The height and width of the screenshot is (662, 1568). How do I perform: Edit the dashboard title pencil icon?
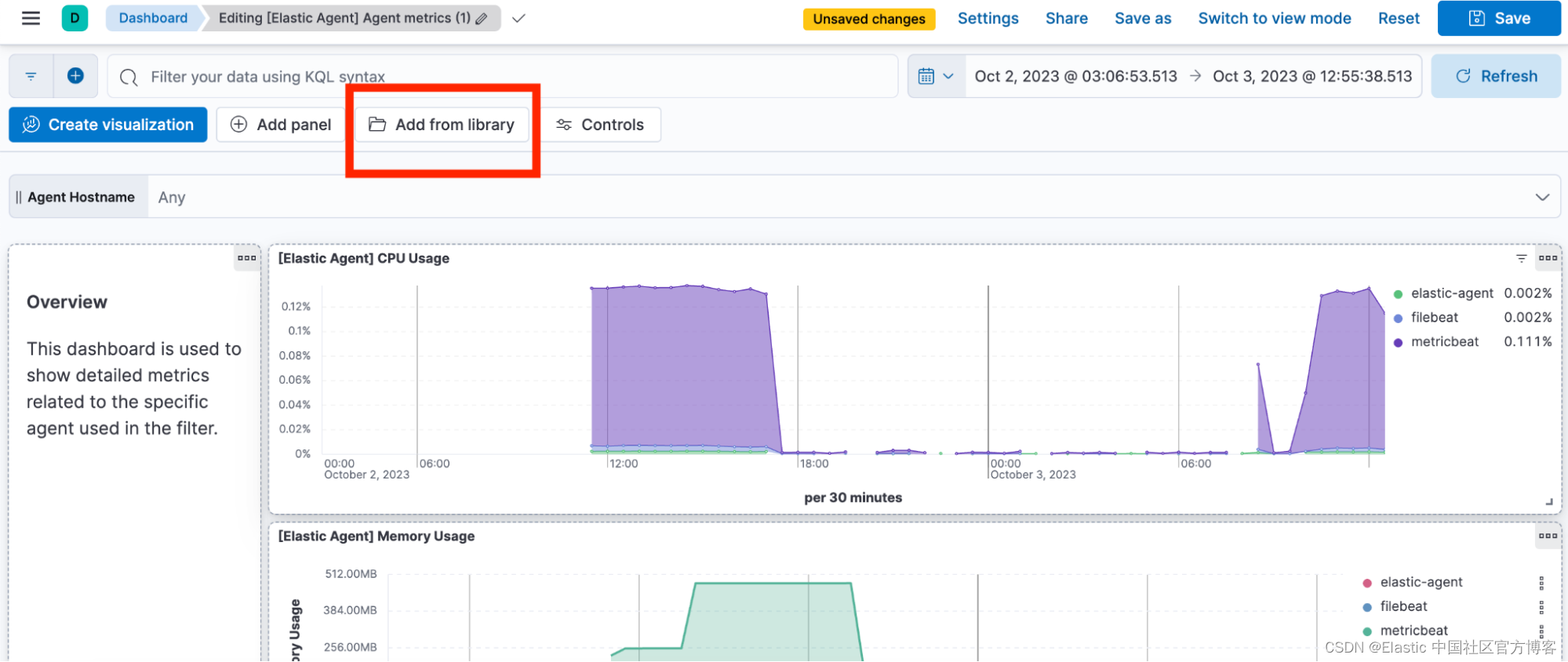(482, 19)
